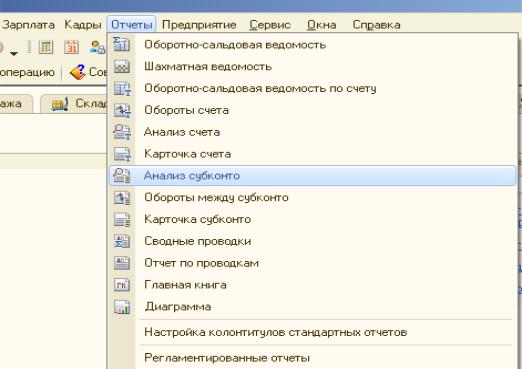522x369 pixels.
Task: Open the table toolbar icon
Action: pyautogui.click(x=46, y=47)
